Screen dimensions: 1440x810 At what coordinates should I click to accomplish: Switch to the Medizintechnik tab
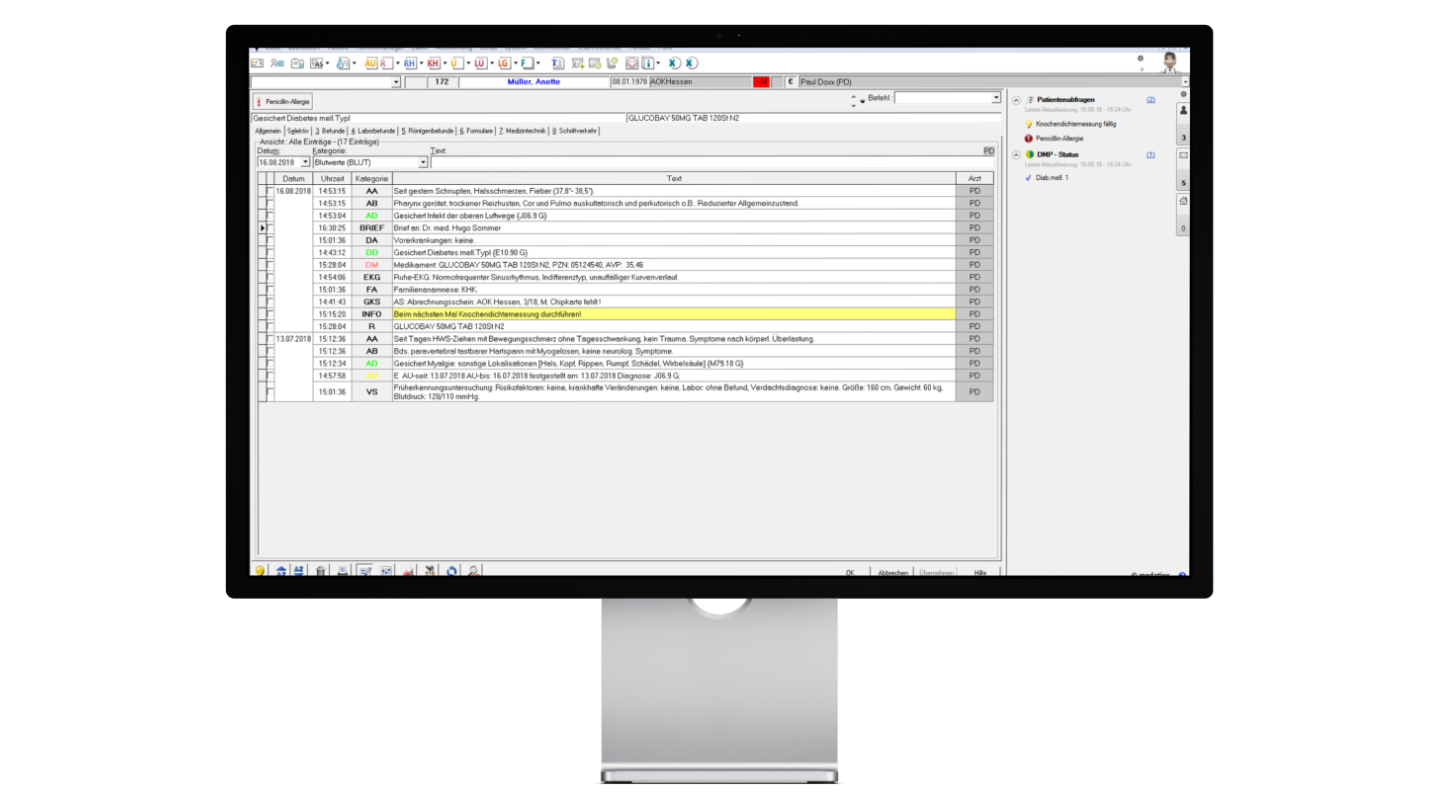[522, 131]
